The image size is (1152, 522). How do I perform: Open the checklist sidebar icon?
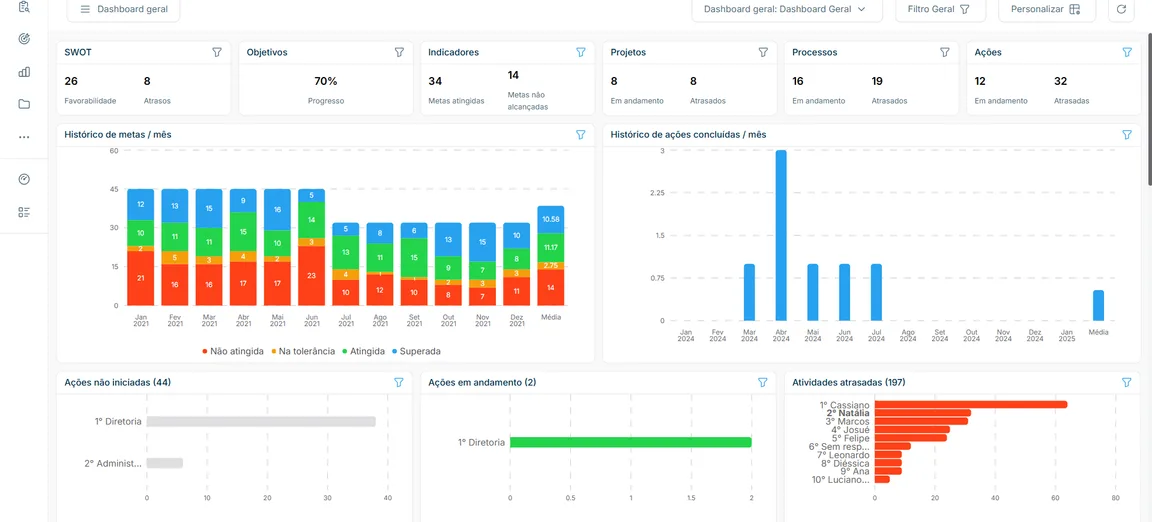click(24, 212)
